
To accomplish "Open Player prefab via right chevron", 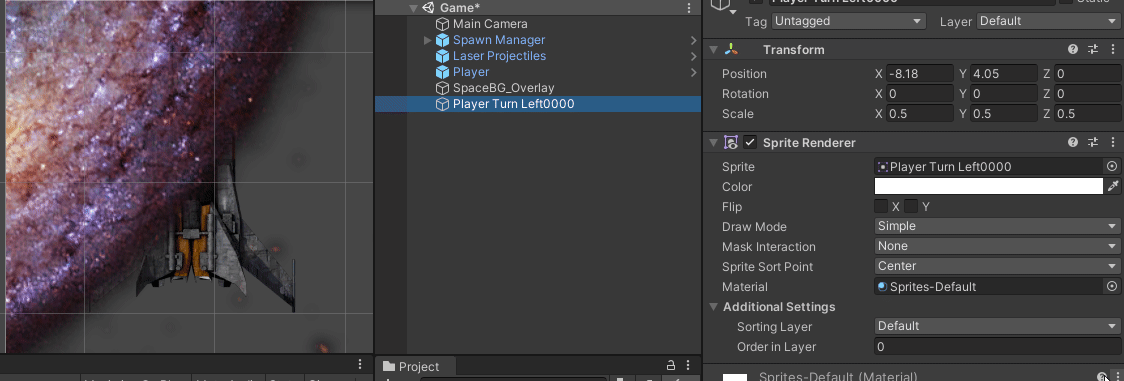I will (694, 72).
